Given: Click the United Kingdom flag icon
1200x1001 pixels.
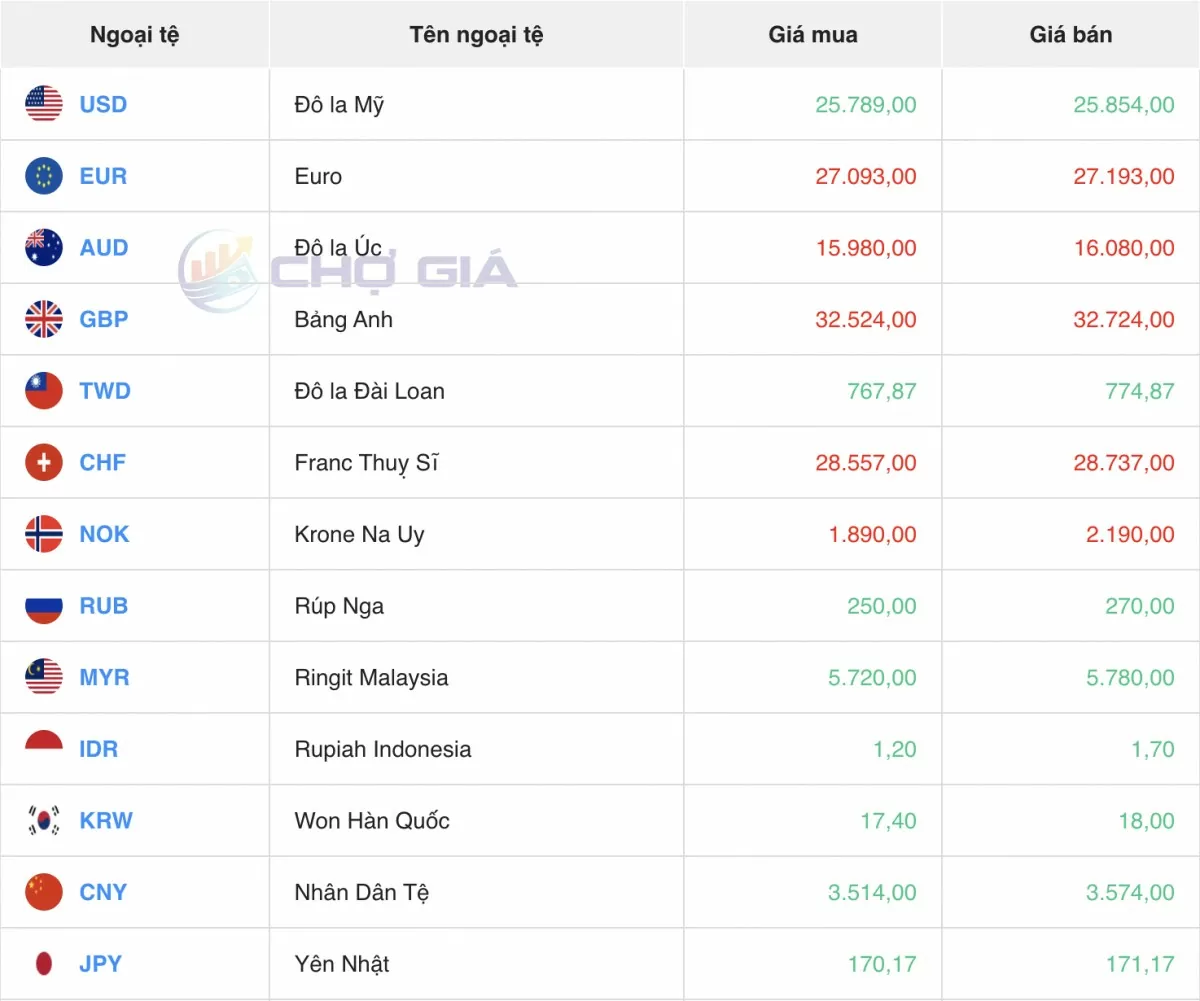Looking at the screenshot, I should click(44, 319).
